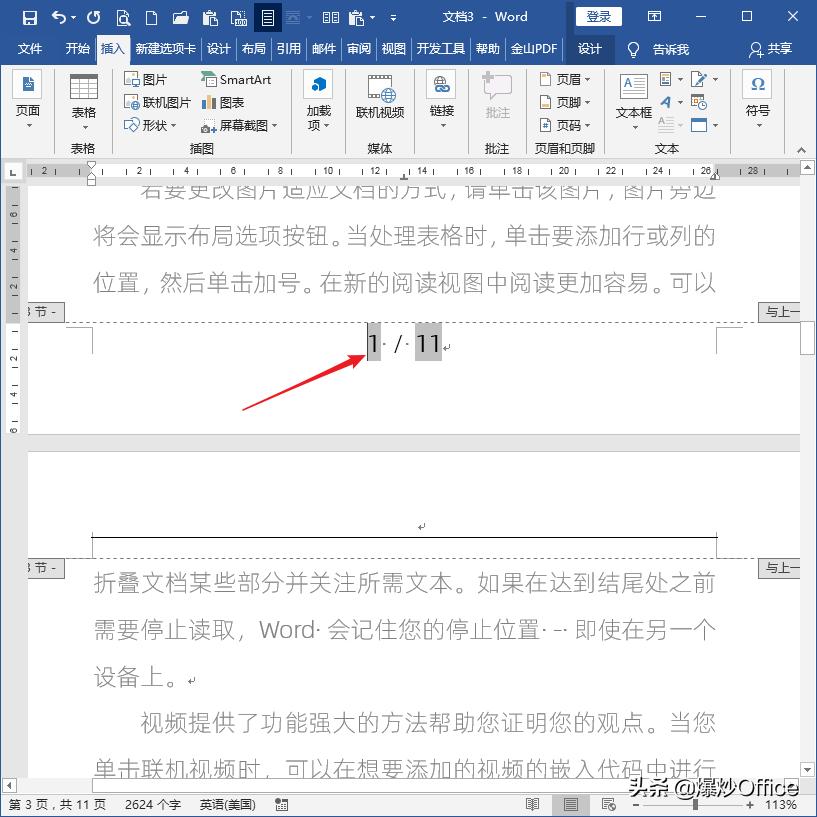Click the vertical scrollbar down arrow
The width and height of the screenshot is (817, 817).
pos(806,768)
